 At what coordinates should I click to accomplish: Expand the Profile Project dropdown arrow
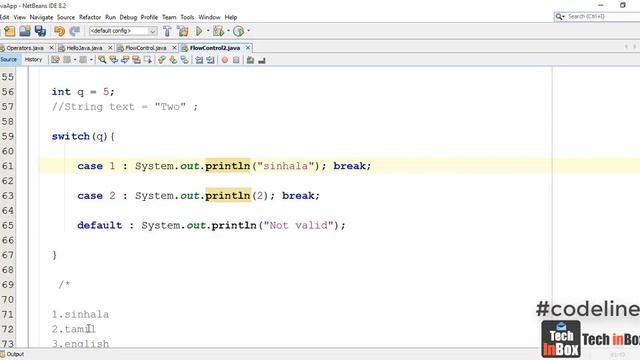tap(249, 31)
